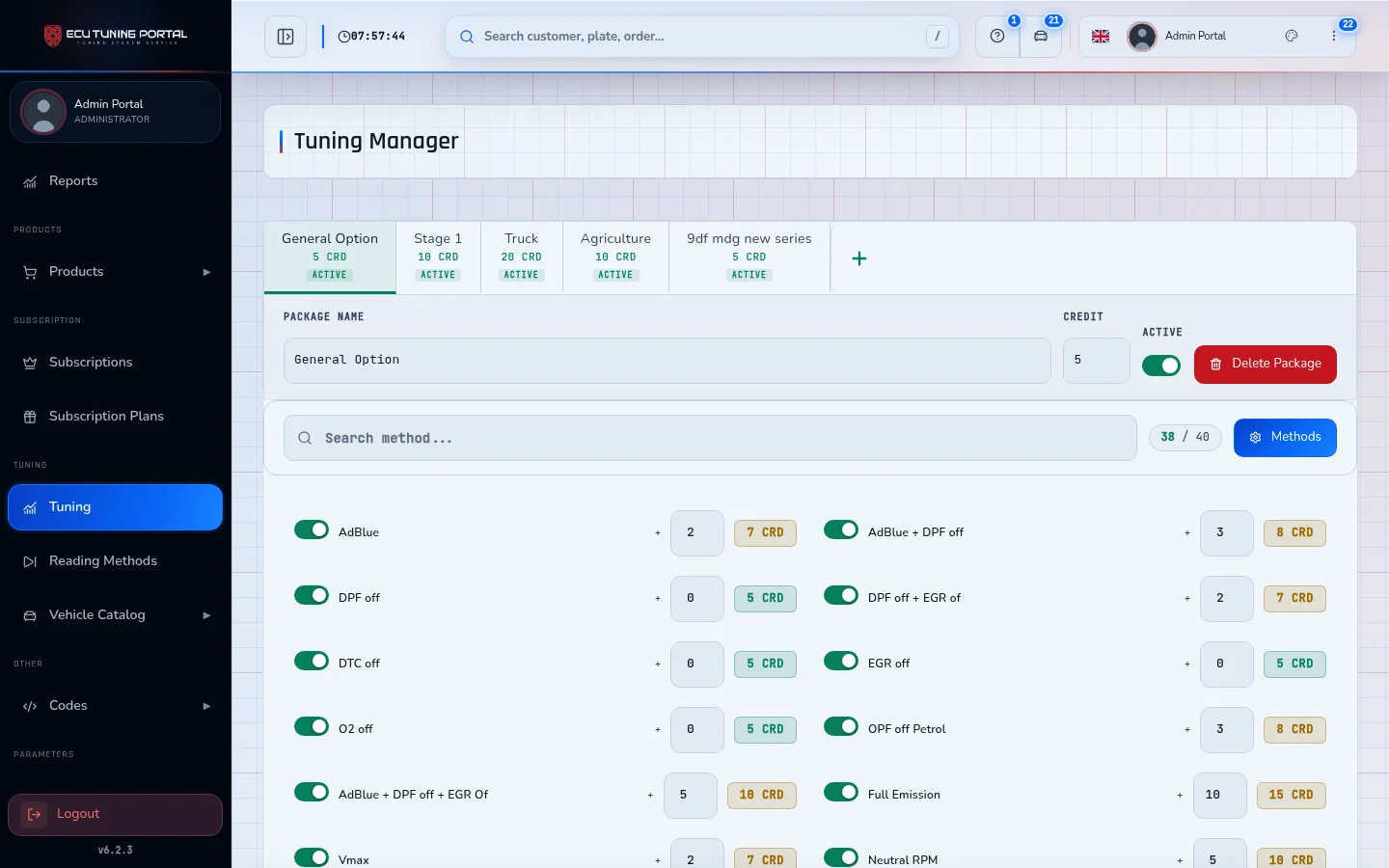Click the plus icon next to AdBlue
The height and width of the screenshot is (868, 1389).
tap(658, 532)
